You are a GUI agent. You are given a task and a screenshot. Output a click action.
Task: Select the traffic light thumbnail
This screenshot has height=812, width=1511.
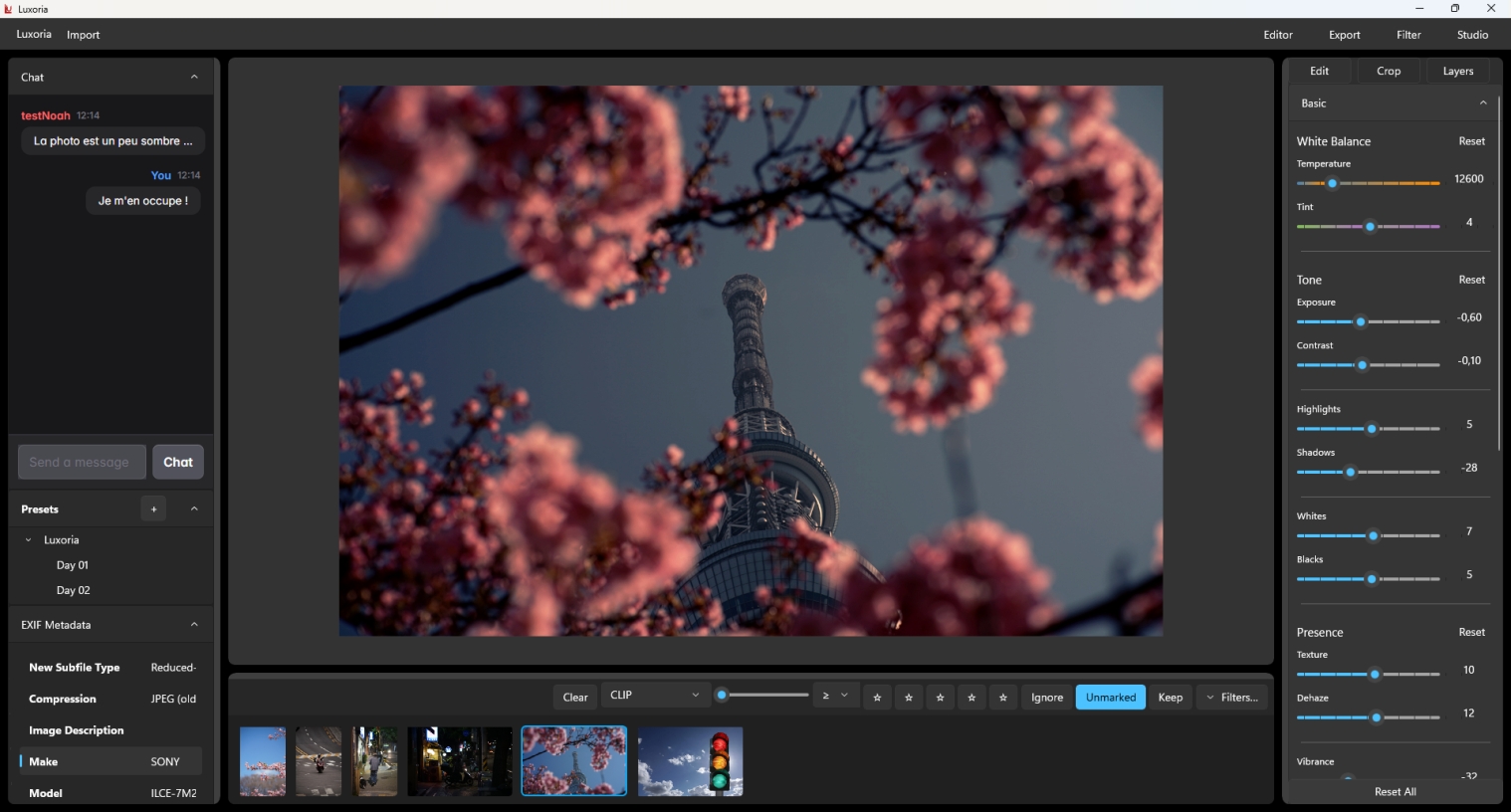[x=690, y=761]
